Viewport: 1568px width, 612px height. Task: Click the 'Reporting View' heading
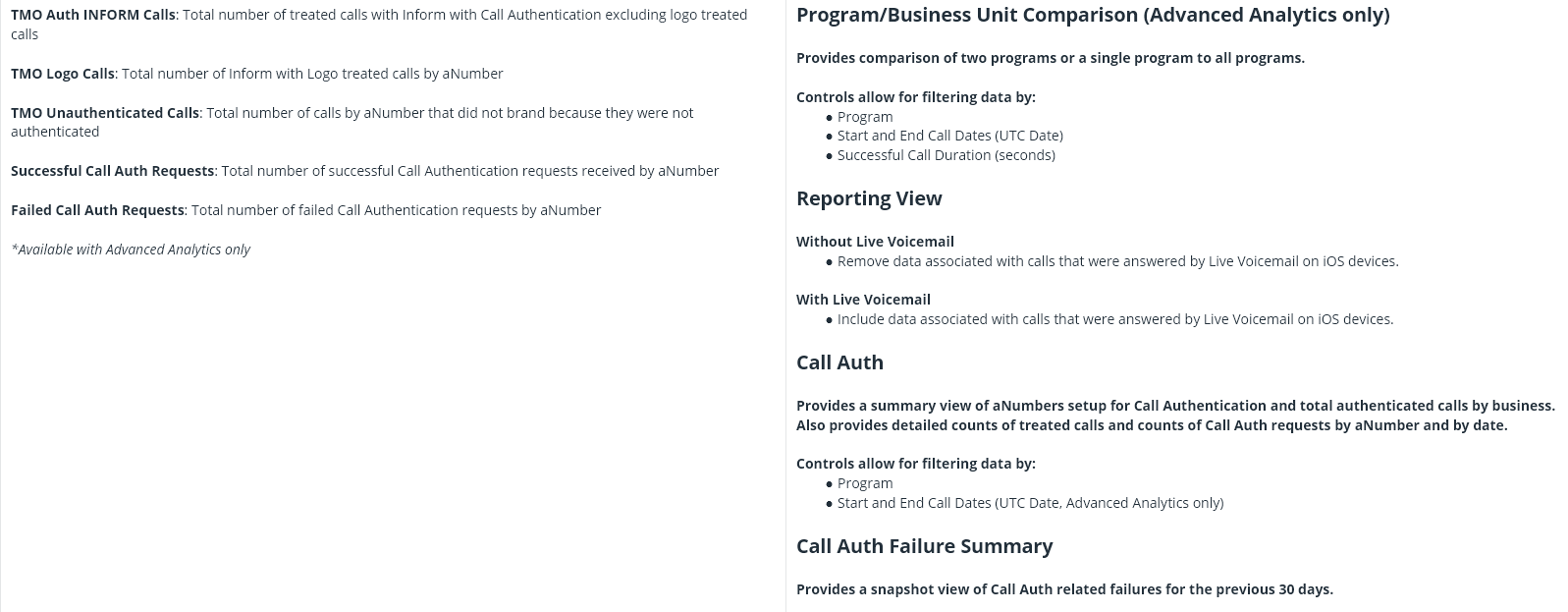(869, 198)
